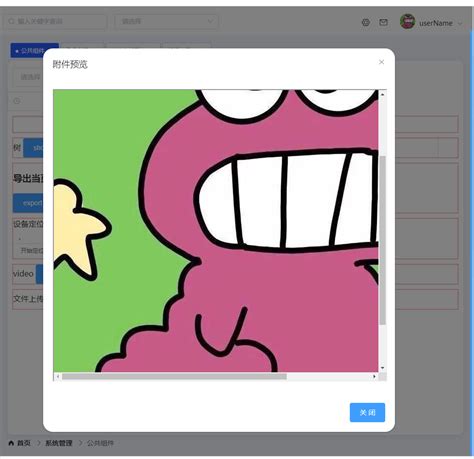Image resolution: width=474 pixels, height=459 pixels.
Task: Go to 系统管理 breadcrumb link
Action: click(x=59, y=443)
